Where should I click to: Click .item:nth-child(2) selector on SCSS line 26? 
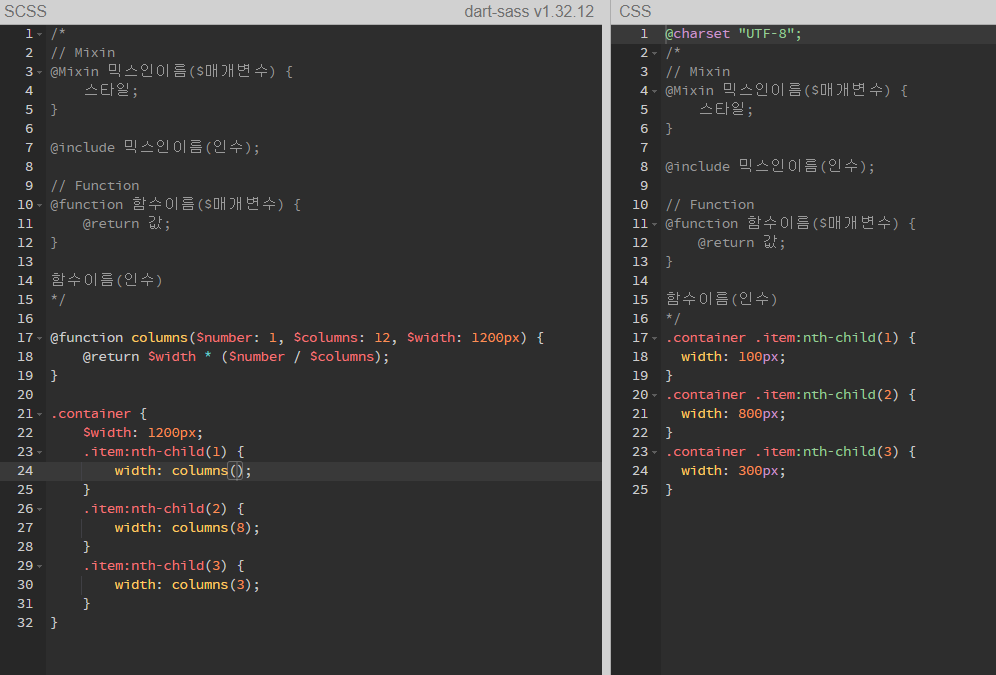(x=155, y=509)
